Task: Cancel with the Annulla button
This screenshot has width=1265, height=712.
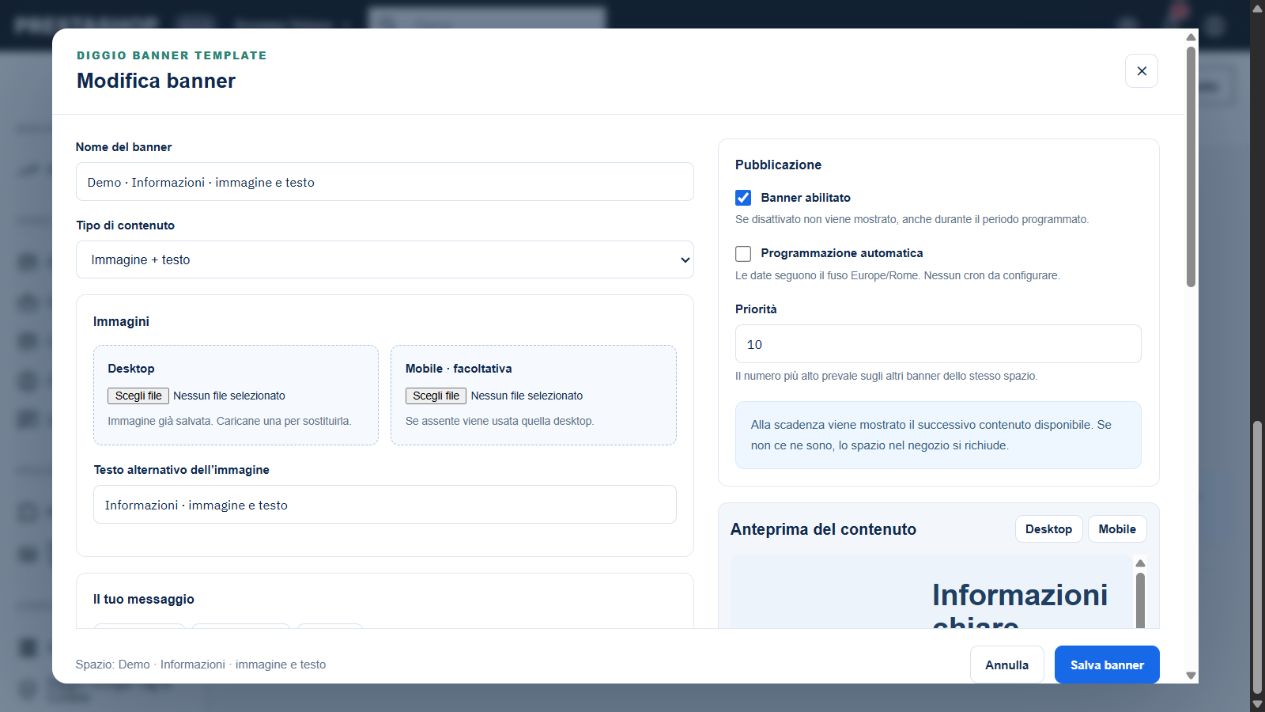Action: click(1007, 665)
